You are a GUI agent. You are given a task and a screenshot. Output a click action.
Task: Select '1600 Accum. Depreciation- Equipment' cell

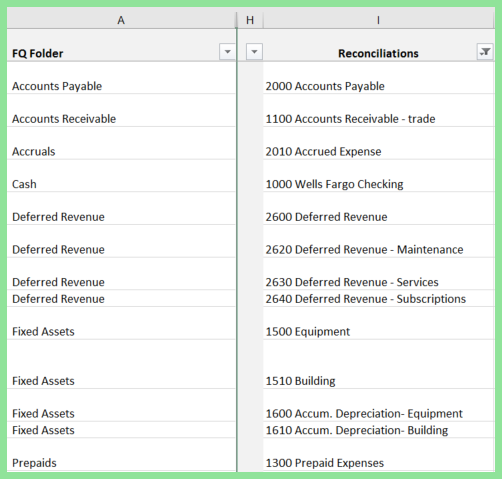[378, 405]
